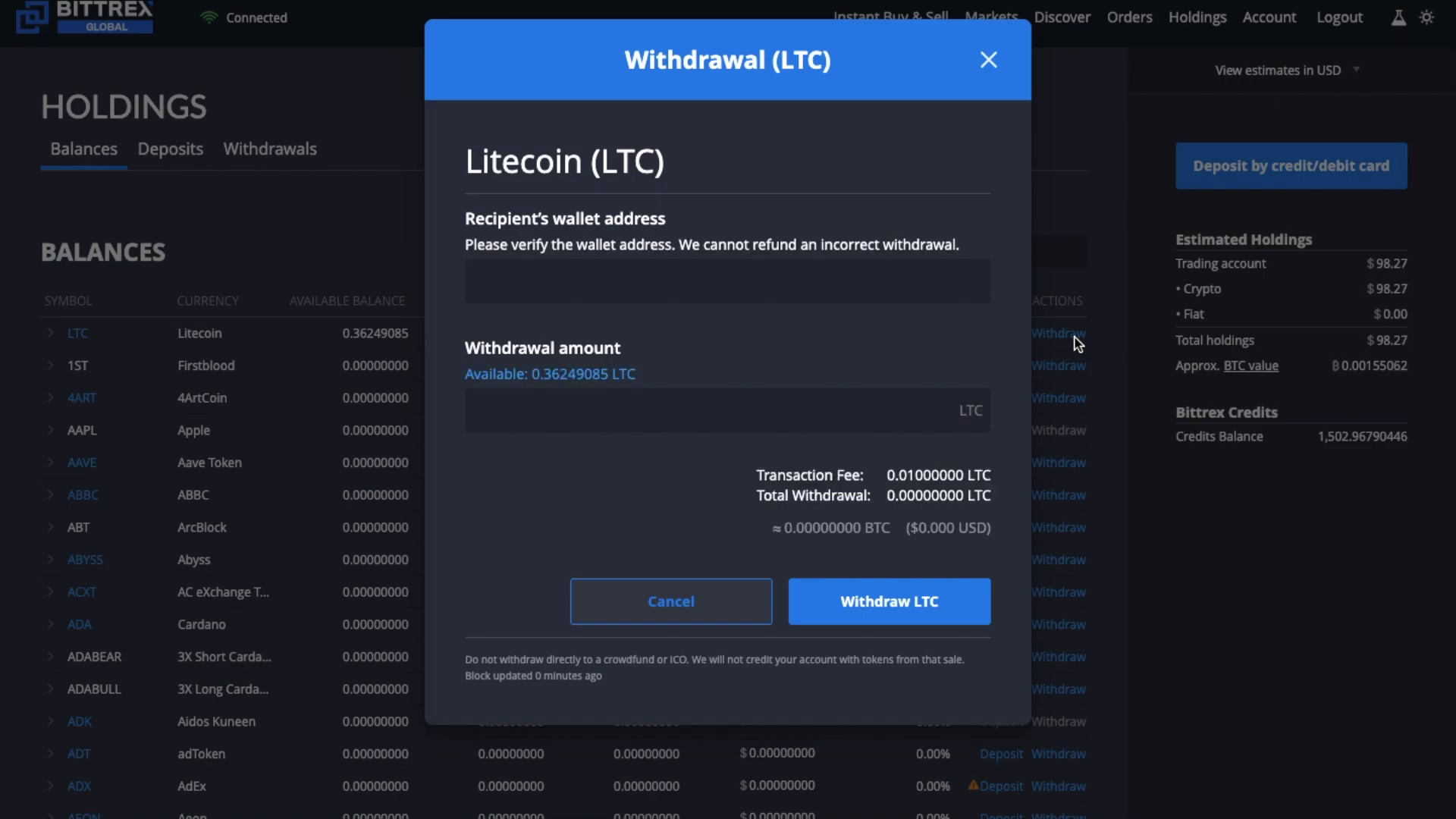Switch to the Withdrawals tab

(x=271, y=148)
